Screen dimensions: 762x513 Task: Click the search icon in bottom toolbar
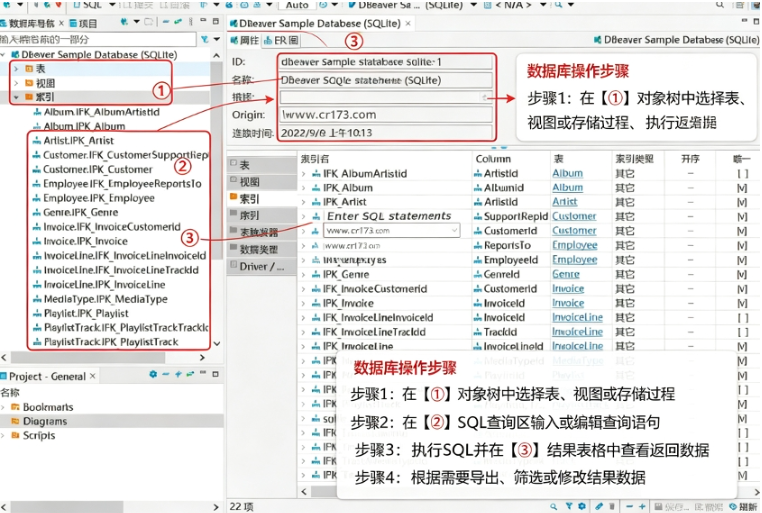554,506
